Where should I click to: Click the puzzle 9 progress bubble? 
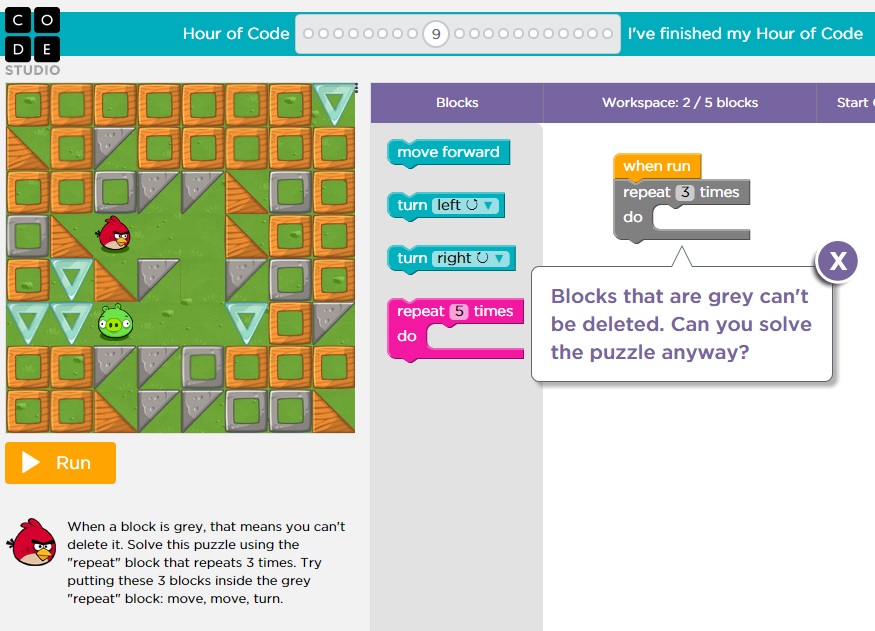point(436,34)
